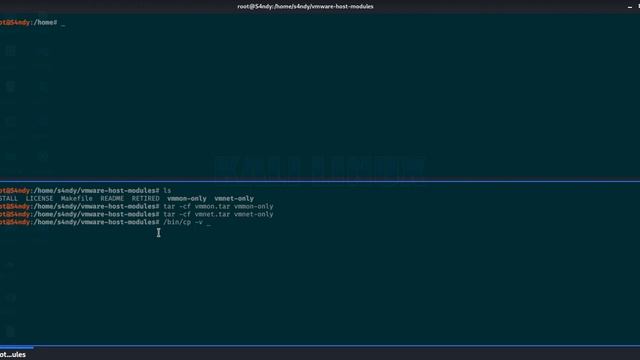Click the tar -cf vmnet.tar command line
The height and width of the screenshot is (360, 640).
(137, 214)
